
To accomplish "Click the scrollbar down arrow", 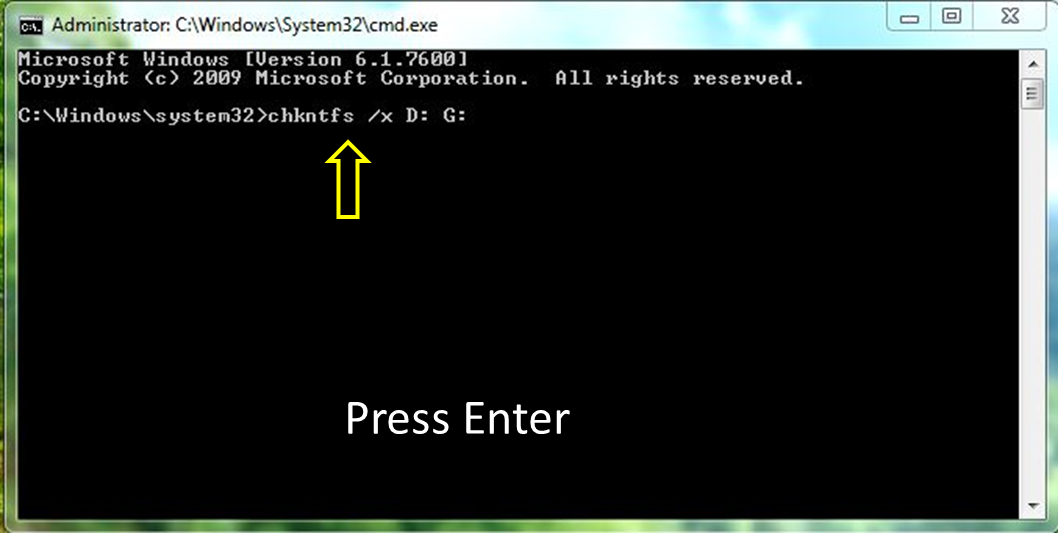I will [1032, 505].
